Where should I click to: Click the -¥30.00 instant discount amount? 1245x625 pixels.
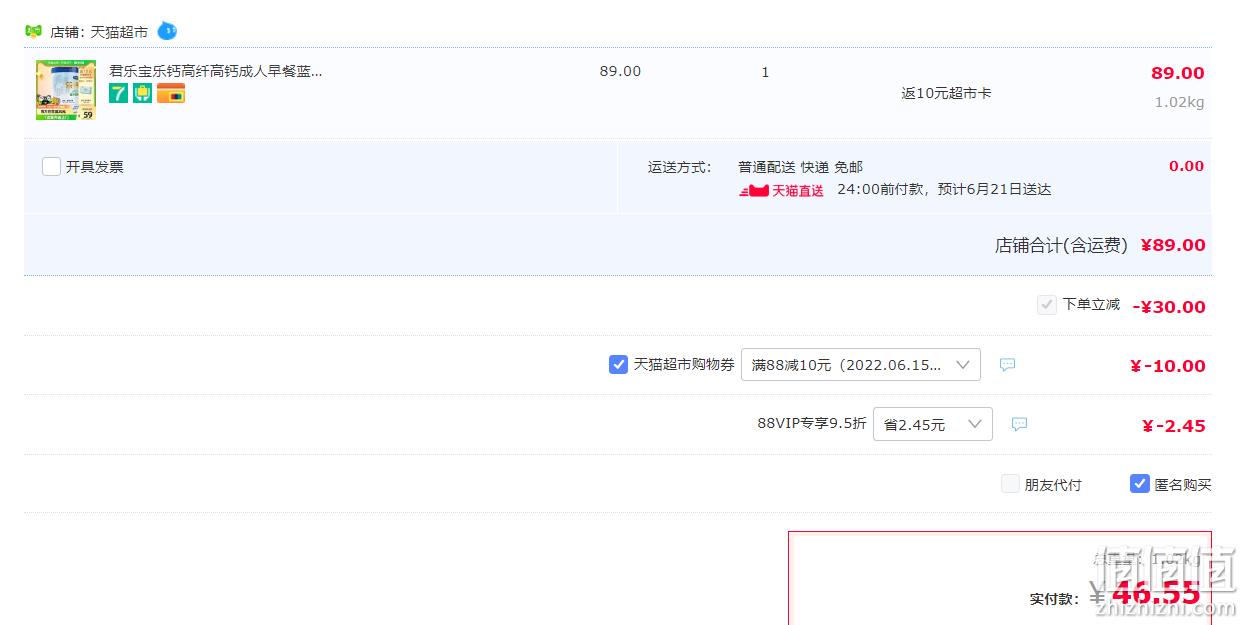pyautogui.click(x=1169, y=307)
